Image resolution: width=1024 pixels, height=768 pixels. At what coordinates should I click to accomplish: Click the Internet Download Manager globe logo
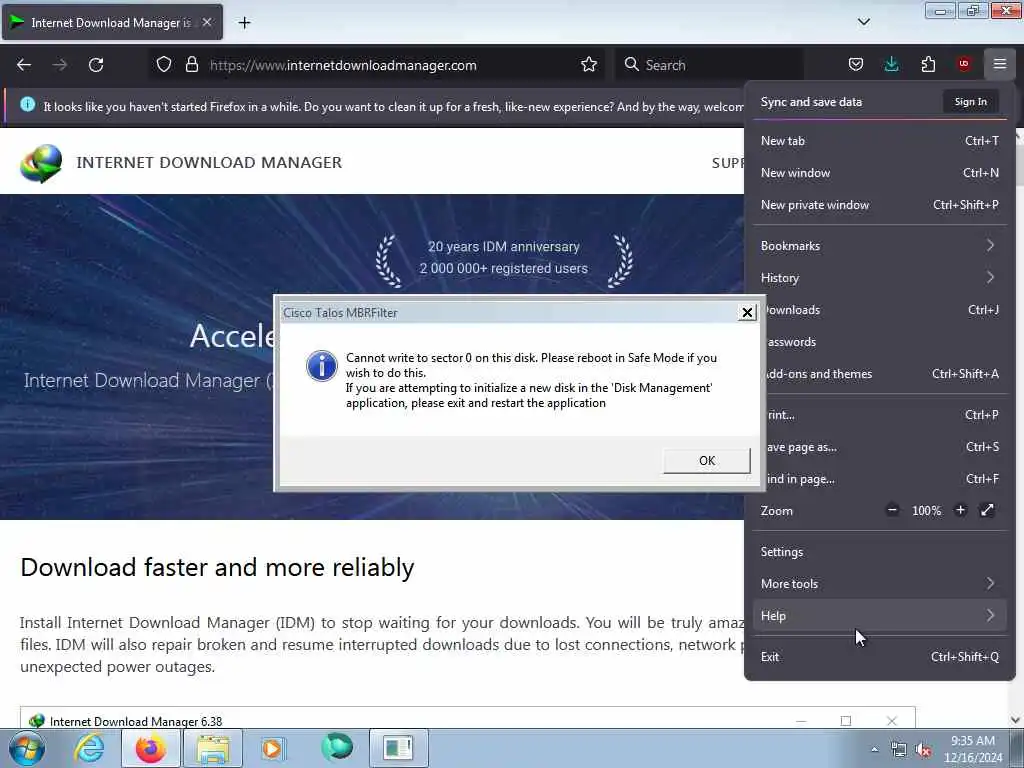[x=41, y=163]
